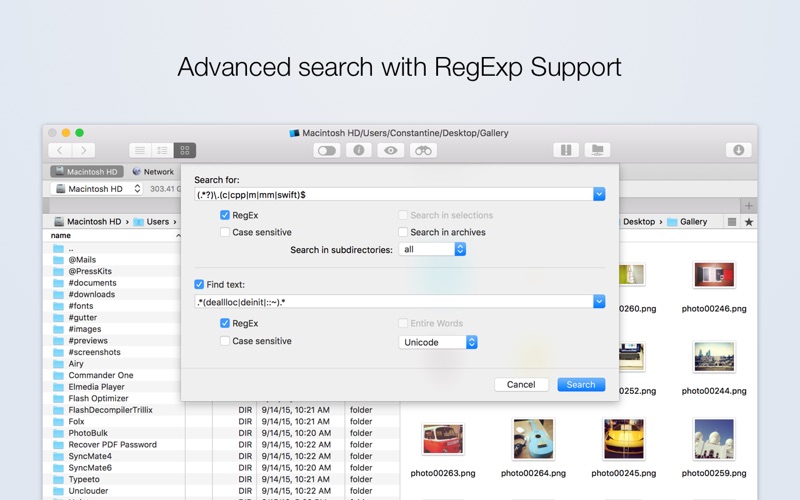Viewport: 800px width, 500px height.
Task: Select photo00259.png thumbnail
Action: [714, 439]
